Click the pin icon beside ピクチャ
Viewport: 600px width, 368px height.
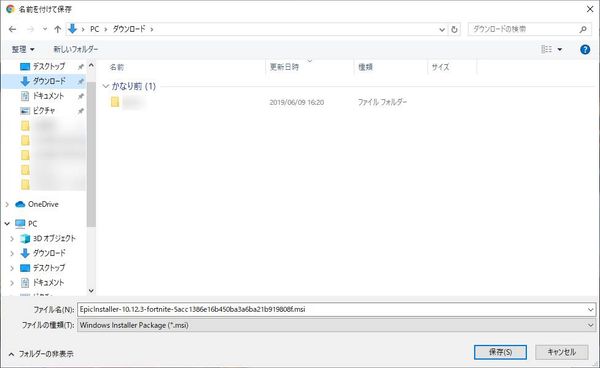click(81, 111)
